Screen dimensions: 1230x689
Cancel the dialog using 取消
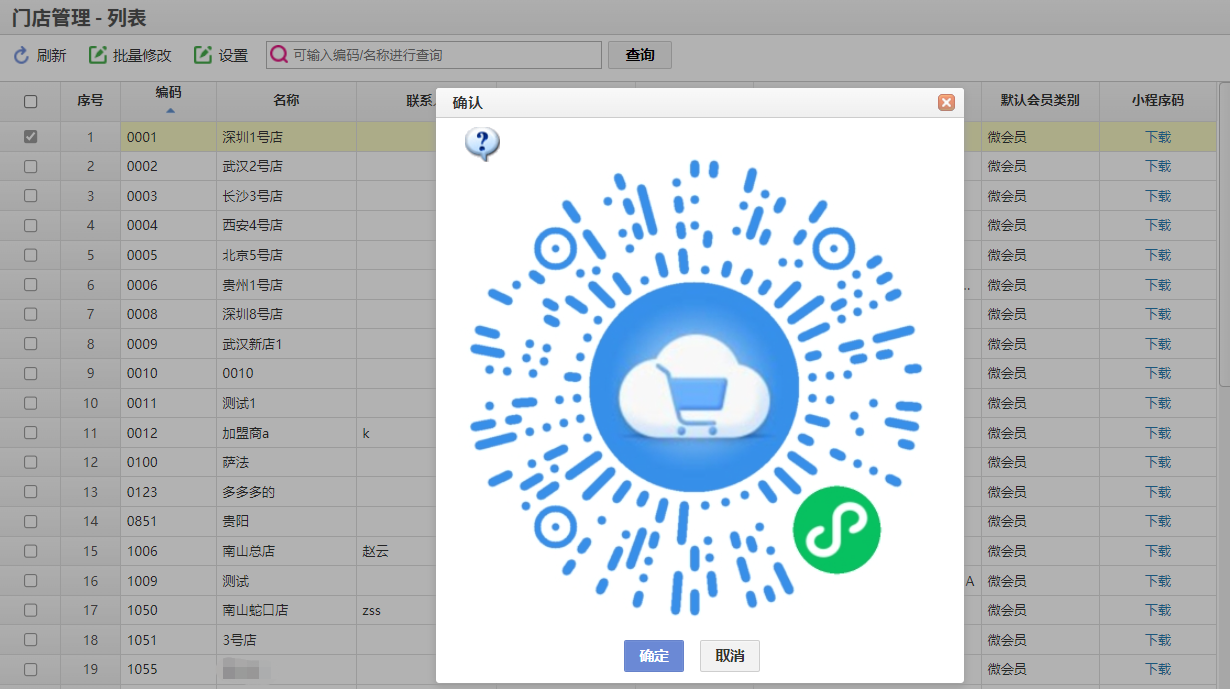point(730,656)
